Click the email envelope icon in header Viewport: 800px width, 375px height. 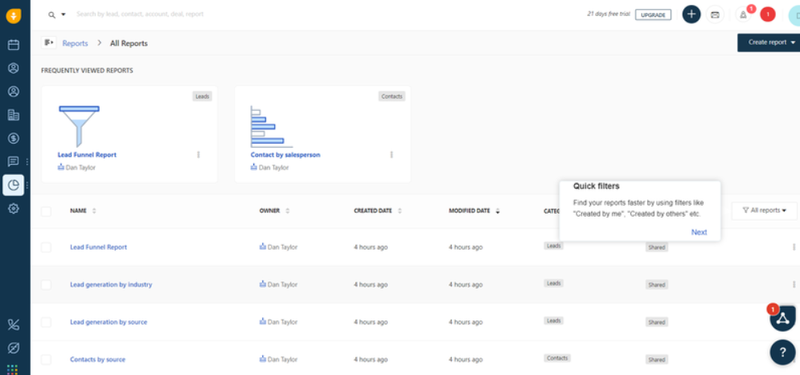point(715,15)
